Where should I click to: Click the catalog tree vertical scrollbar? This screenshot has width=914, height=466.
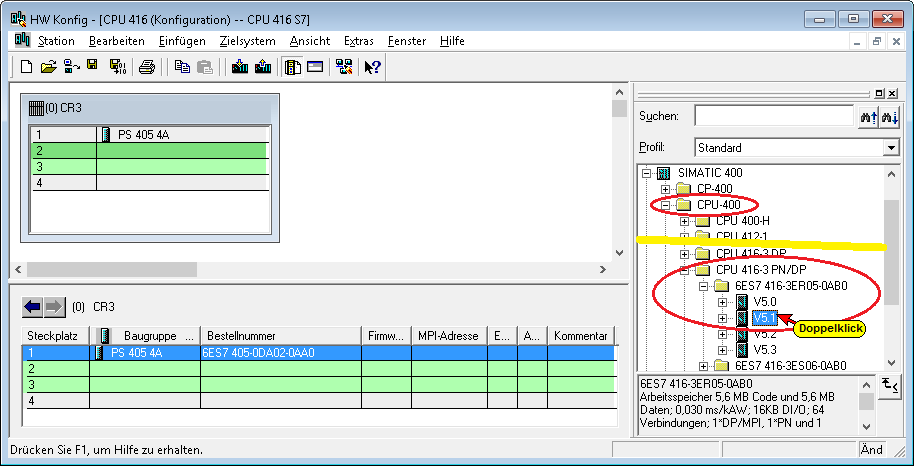(891, 252)
